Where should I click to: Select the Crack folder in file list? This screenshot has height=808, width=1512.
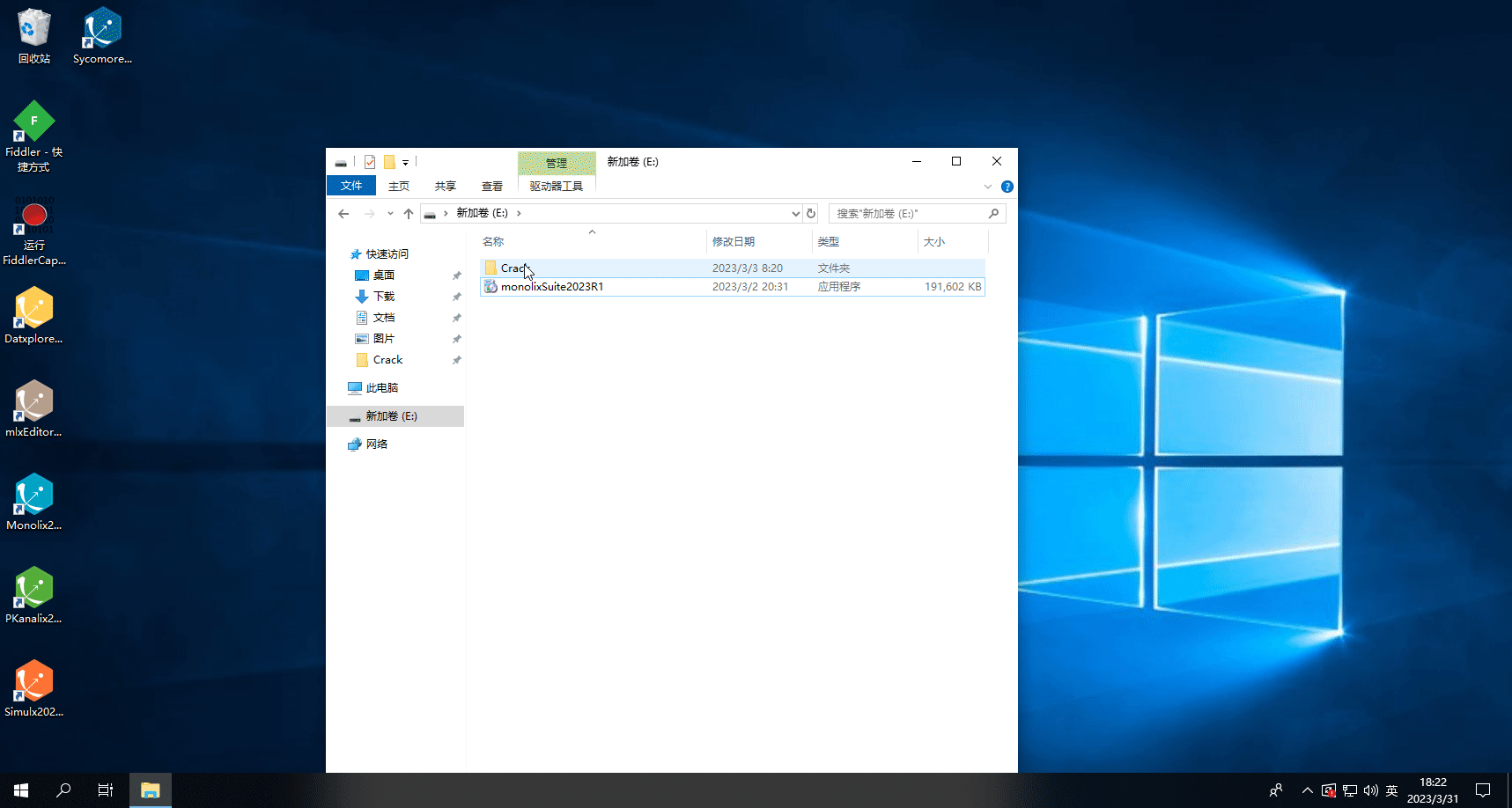pos(733,268)
